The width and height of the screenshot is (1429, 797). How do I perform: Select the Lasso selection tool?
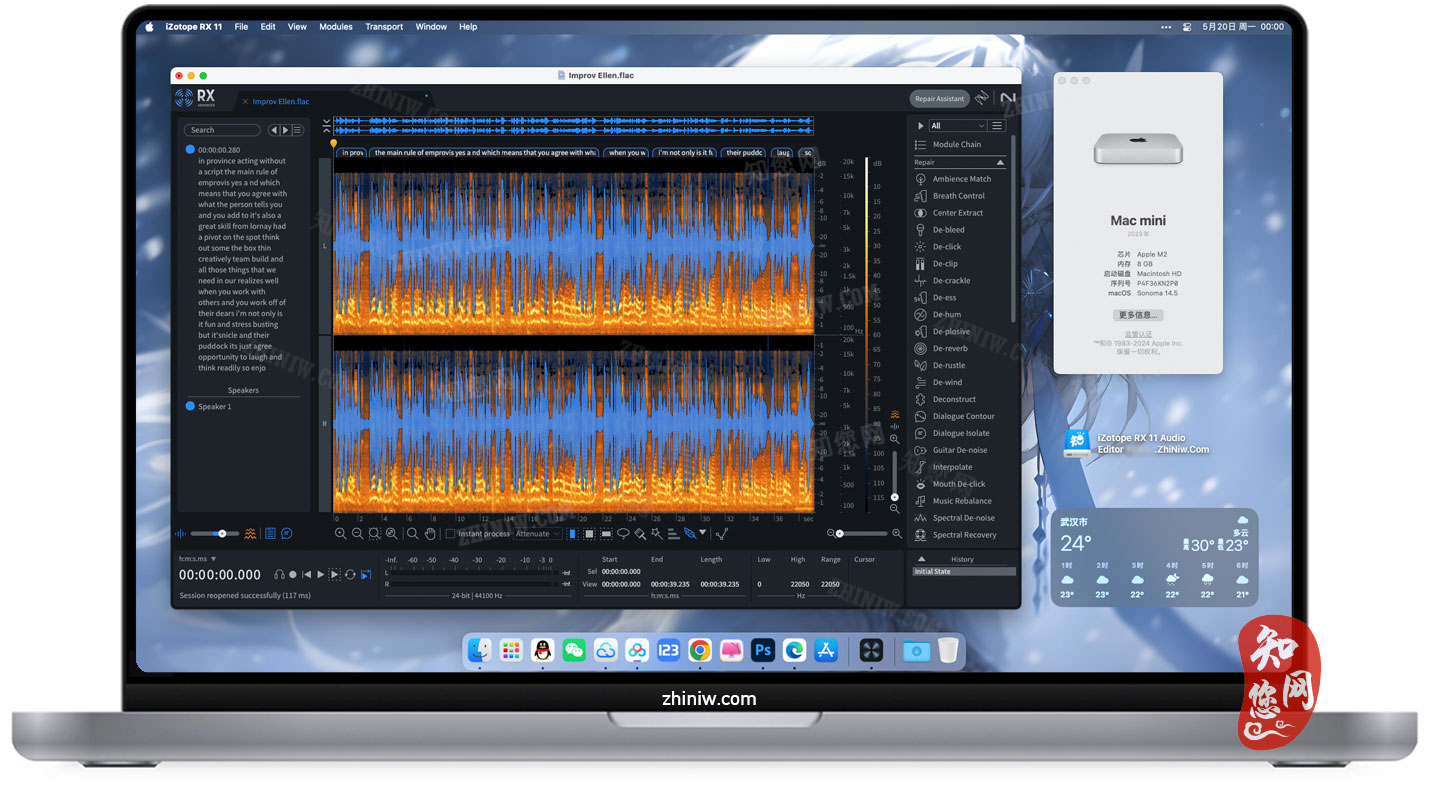[623, 534]
